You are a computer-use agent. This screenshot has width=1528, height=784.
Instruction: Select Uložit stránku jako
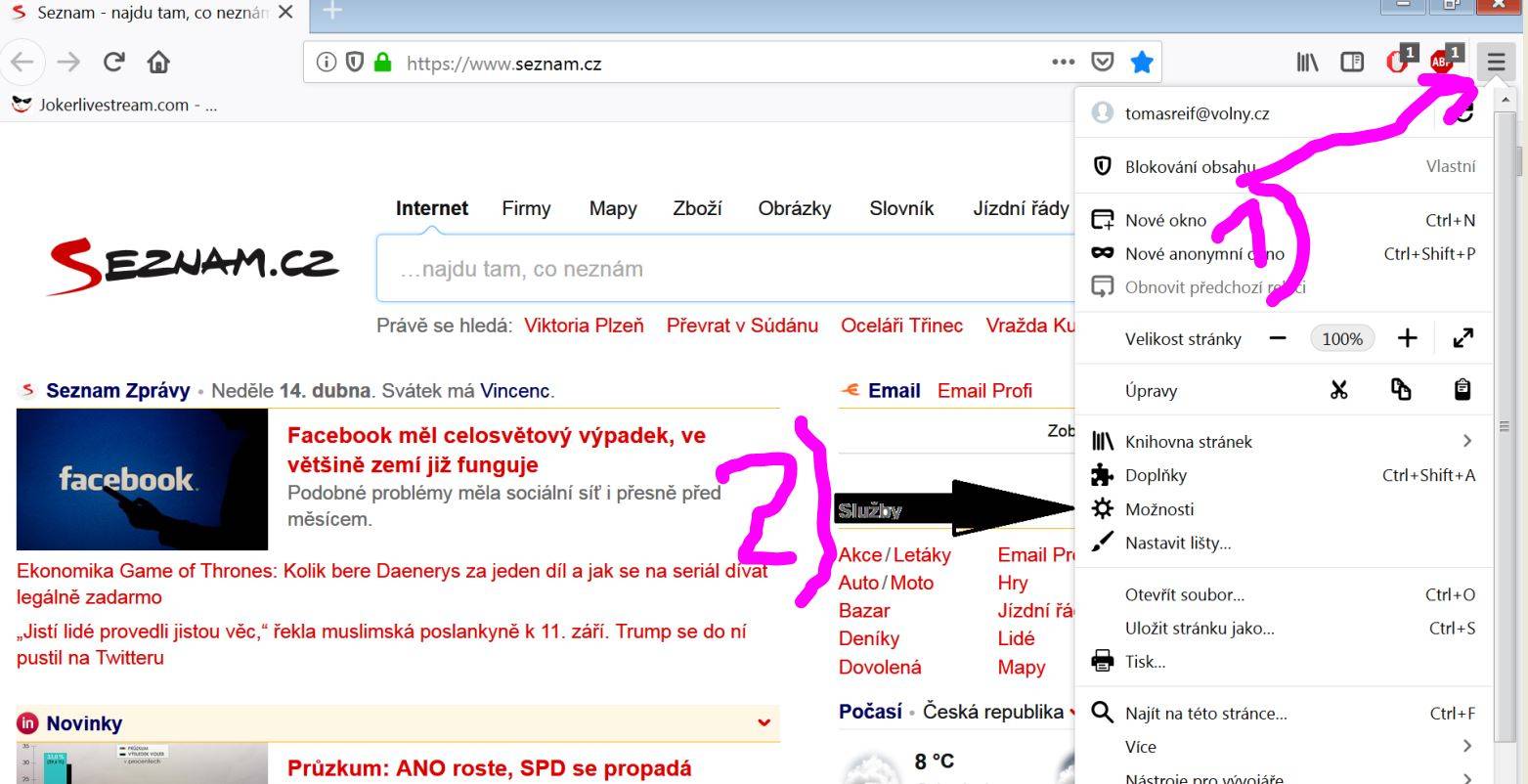pyautogui.click(x=1284, y=628)
